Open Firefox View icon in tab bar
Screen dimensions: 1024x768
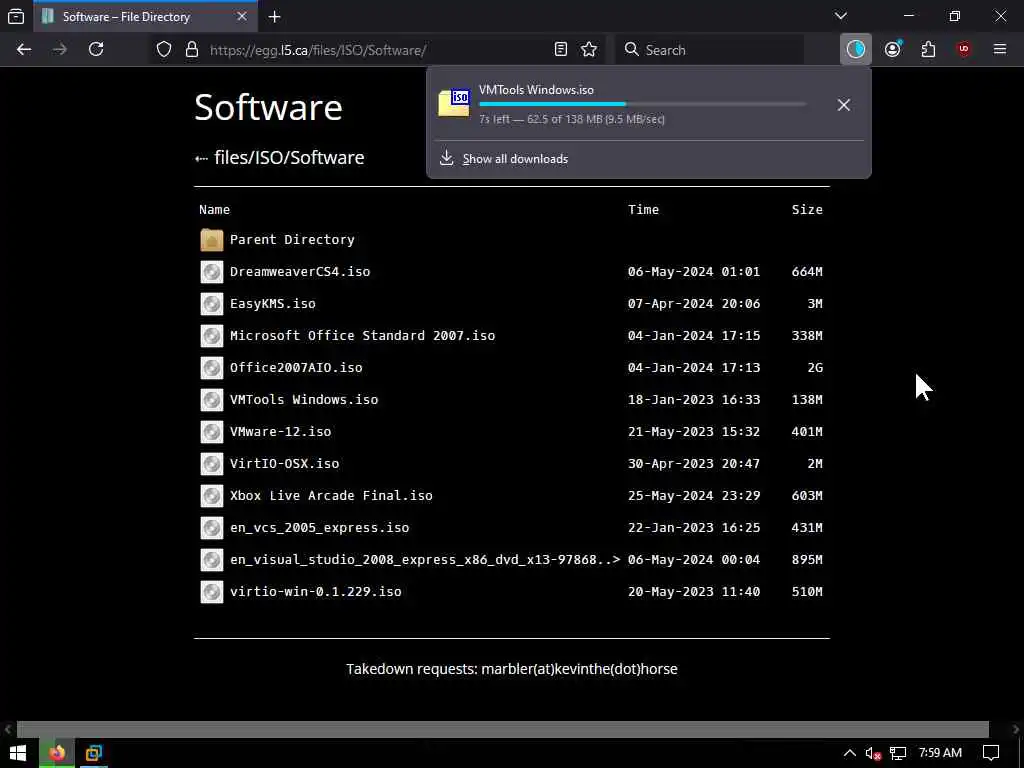[x=16, y=16]
